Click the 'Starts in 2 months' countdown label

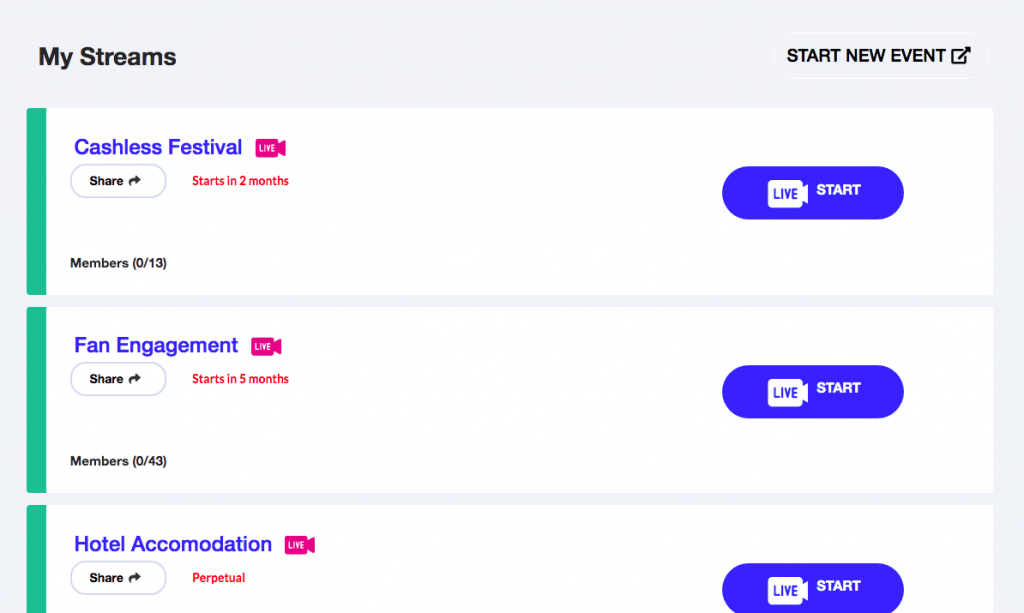(x=240, y=181)
